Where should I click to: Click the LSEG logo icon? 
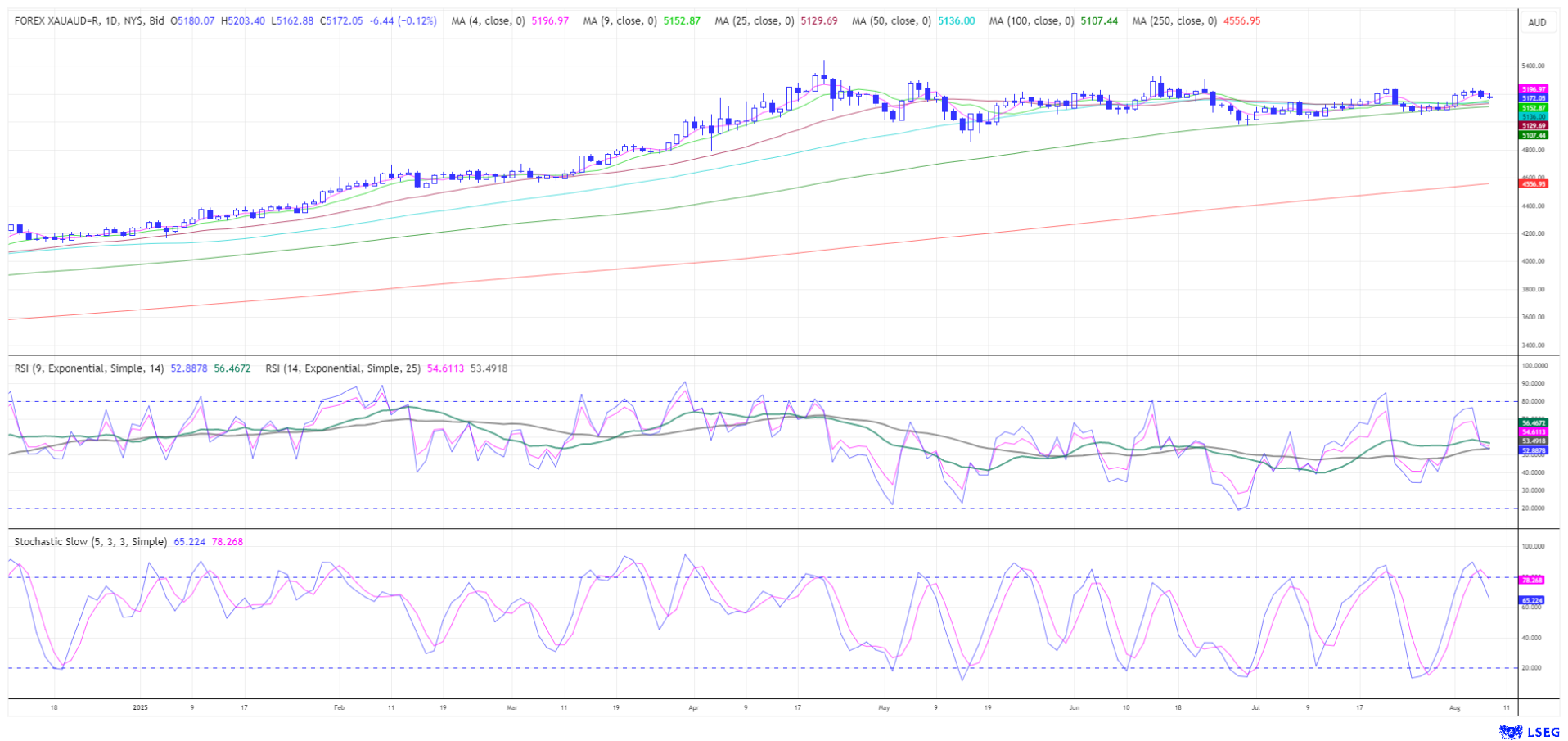coord(1510,731)
